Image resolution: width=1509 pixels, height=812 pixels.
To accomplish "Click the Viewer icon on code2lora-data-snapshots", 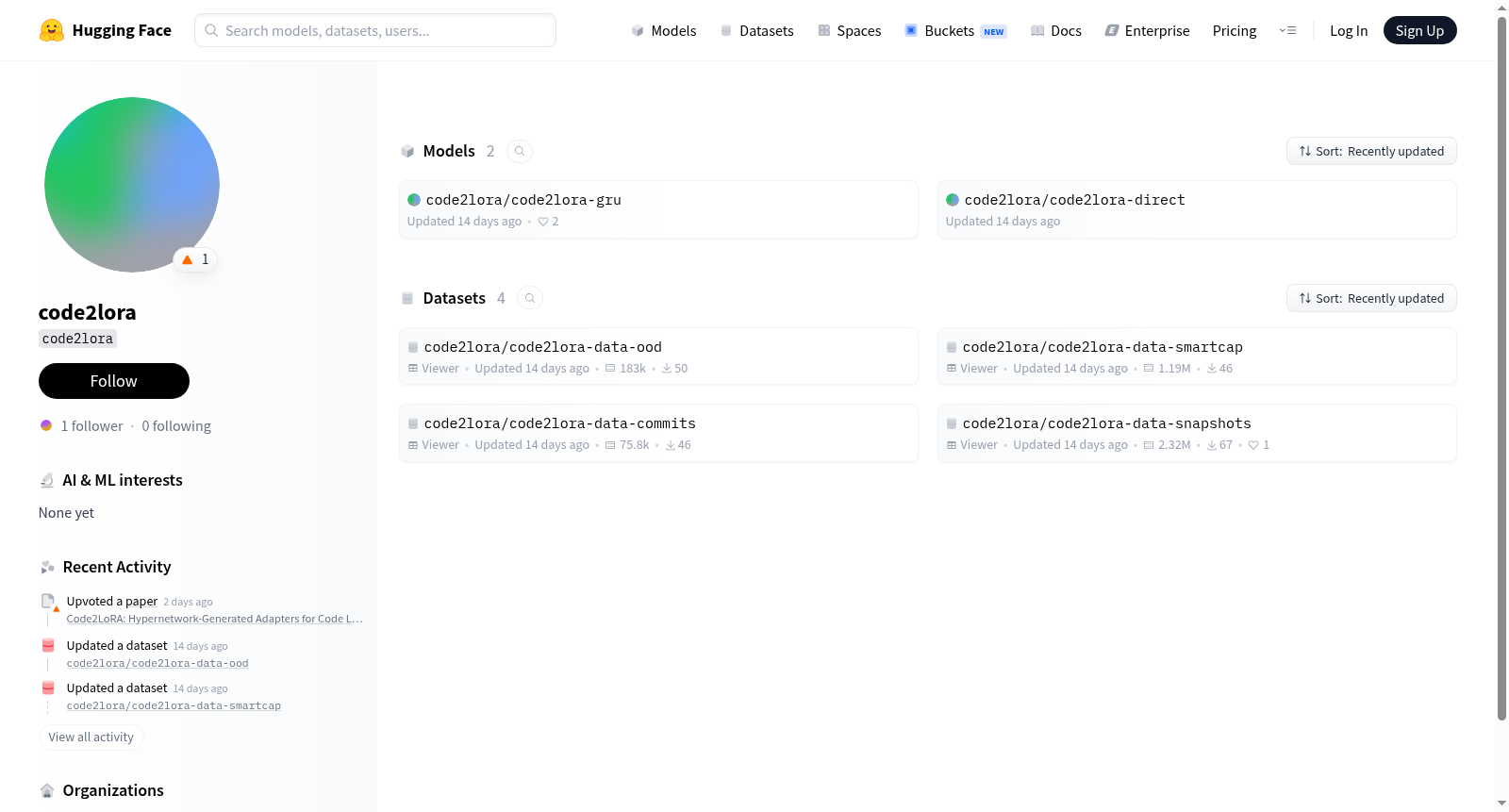I will [952, 445].
